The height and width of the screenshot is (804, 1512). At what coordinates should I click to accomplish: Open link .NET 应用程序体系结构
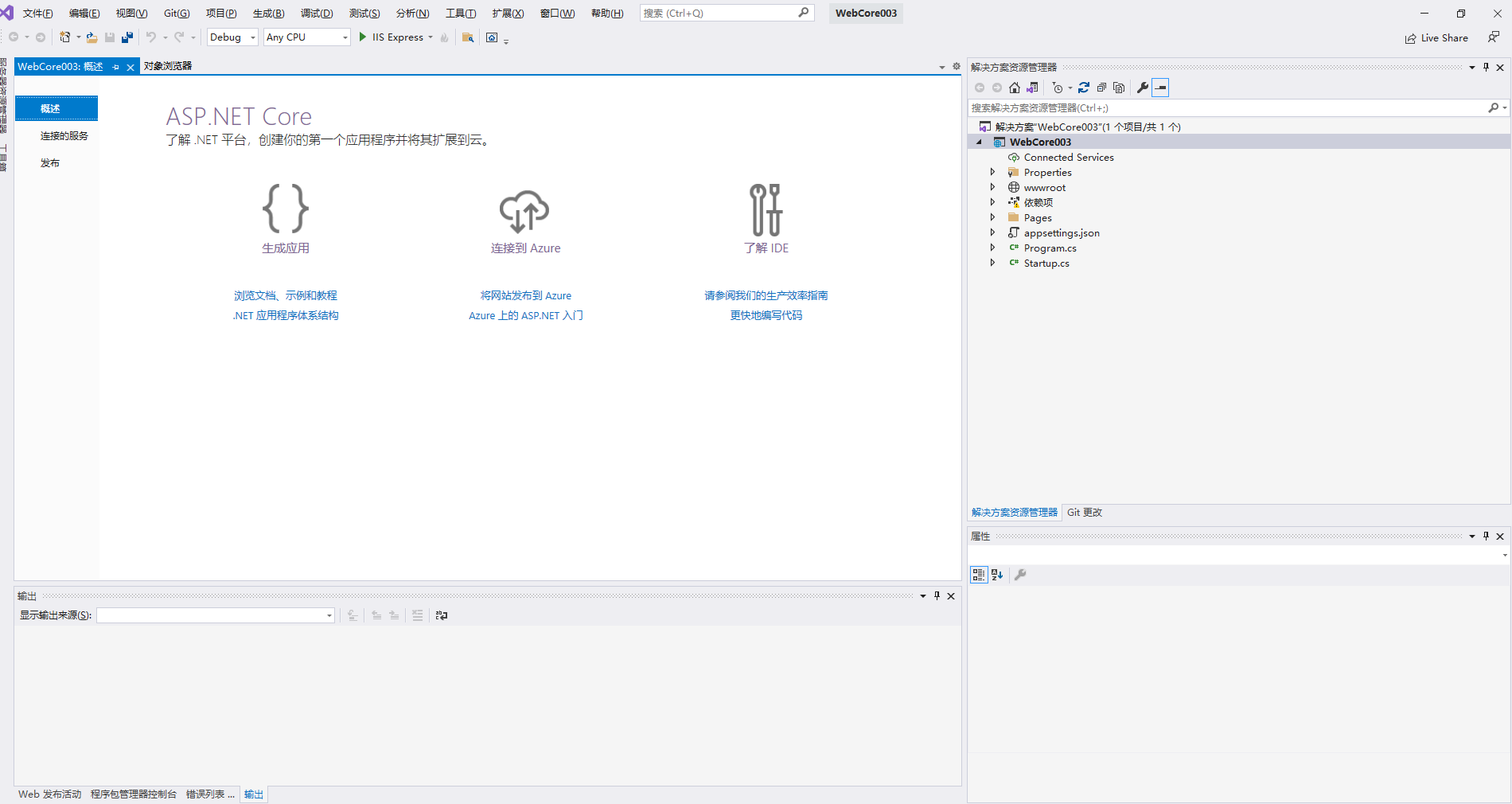(286, 315)
